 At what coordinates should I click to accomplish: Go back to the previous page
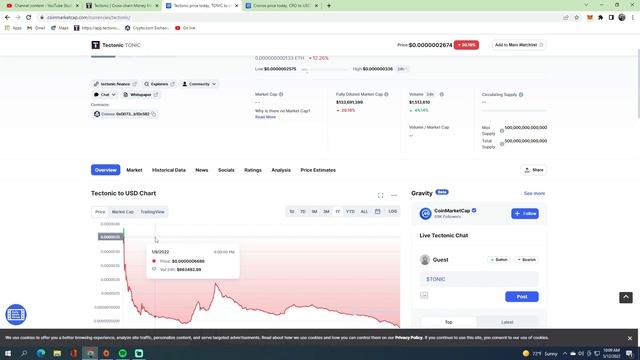coord(7,18)
